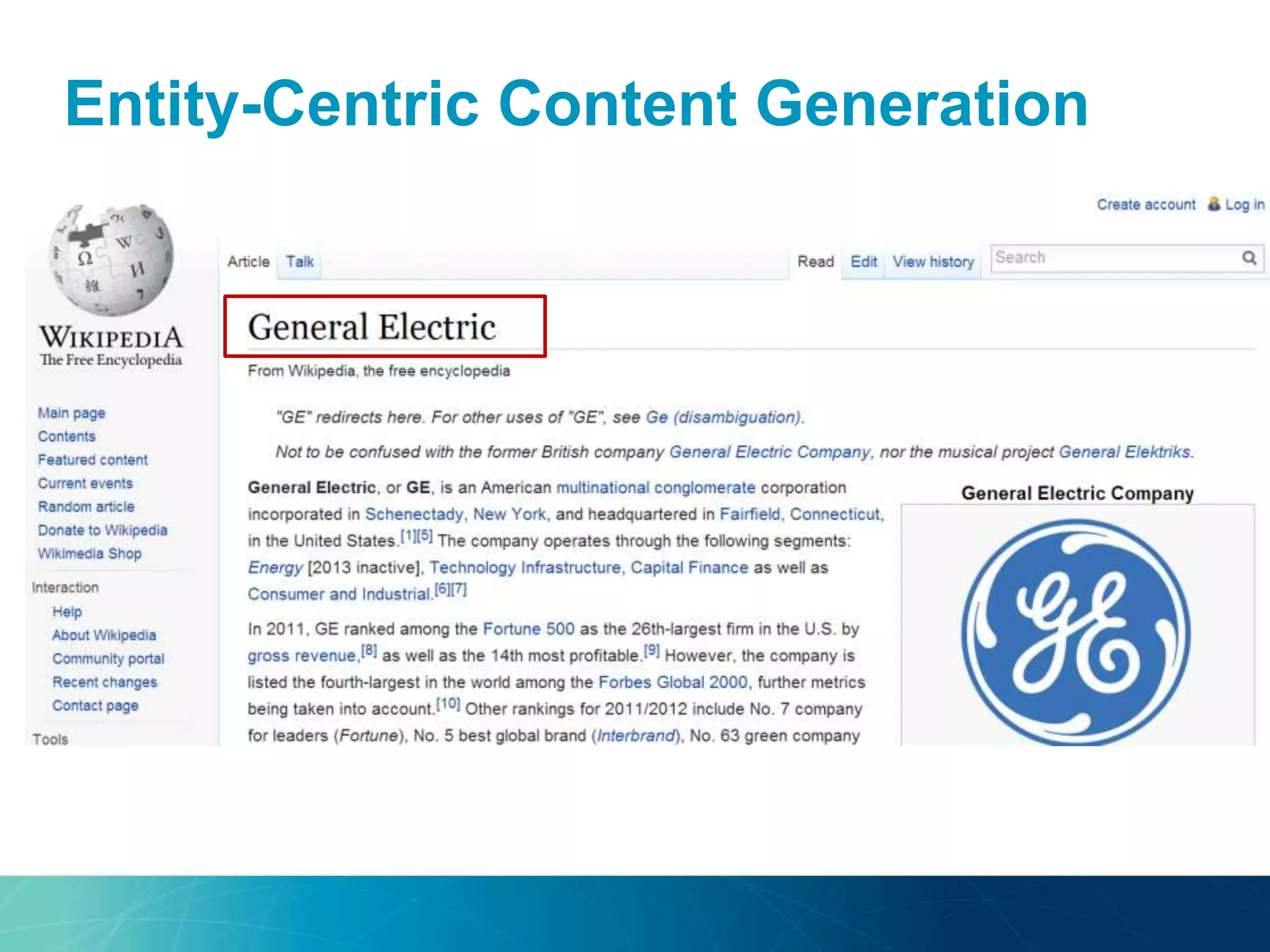The image size is (1270, 952).
Task: Click citation reference [10]
Action: (x=448, y=704)
